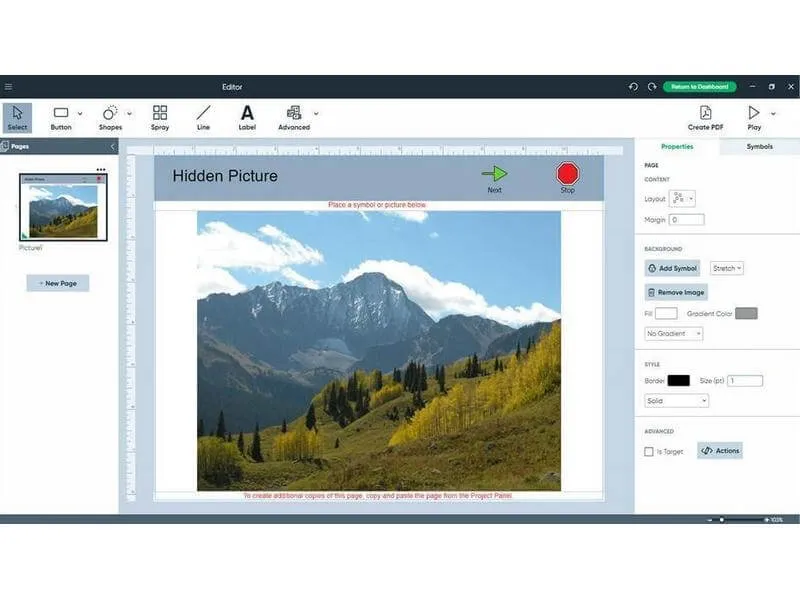800x600 pixels.
Task: Select the Picture1 page thumbnail
Action: [64, 206]
